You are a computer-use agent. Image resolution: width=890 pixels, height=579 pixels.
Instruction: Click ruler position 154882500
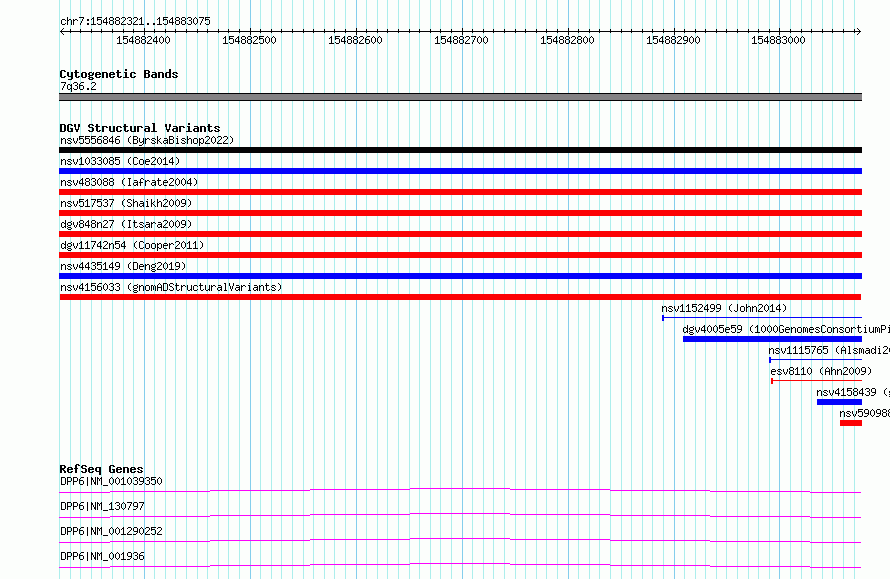pyautogui.click(x=249, y=40)
